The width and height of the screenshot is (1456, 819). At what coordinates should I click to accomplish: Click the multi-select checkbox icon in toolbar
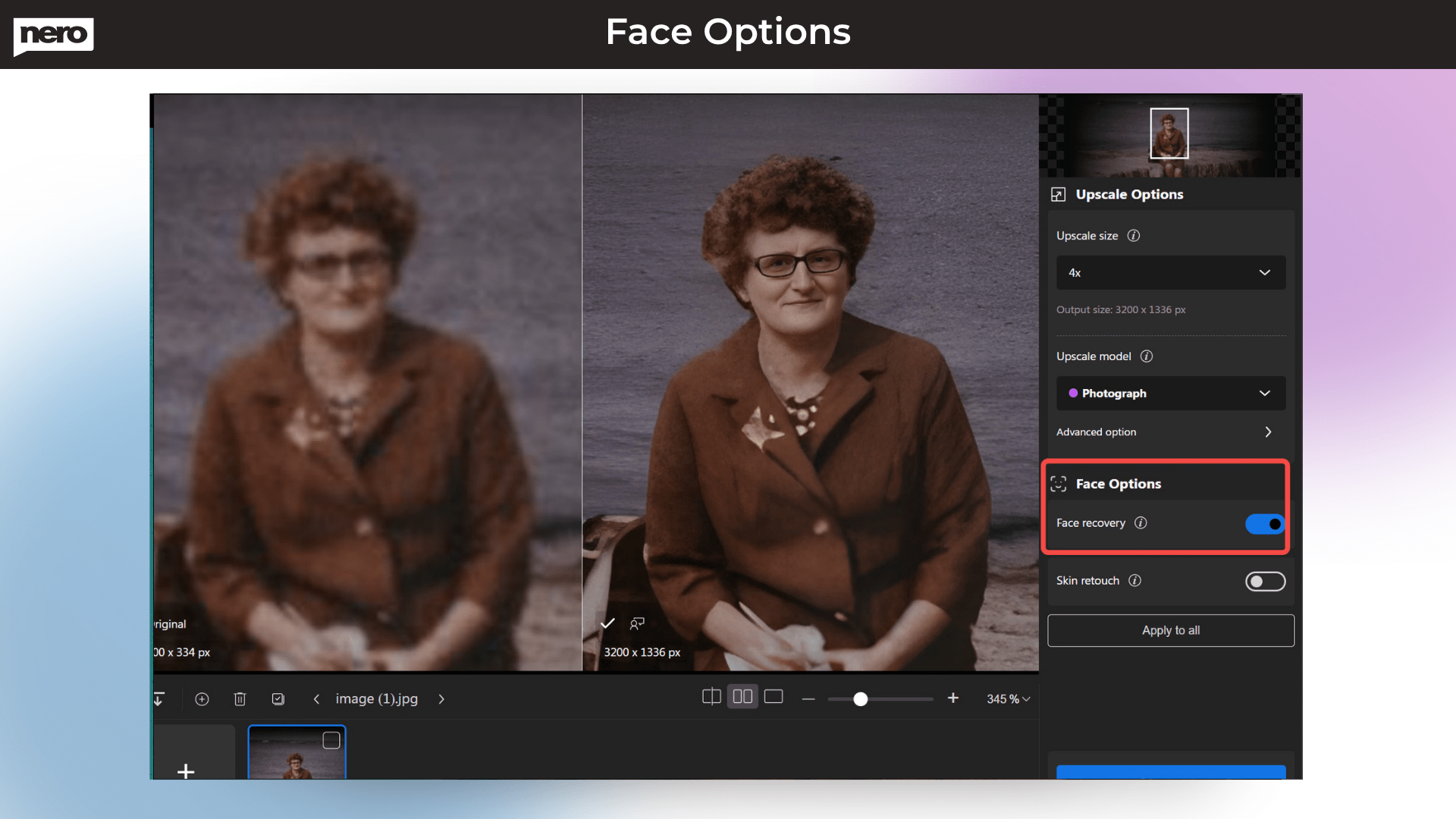tap(278, 698)
